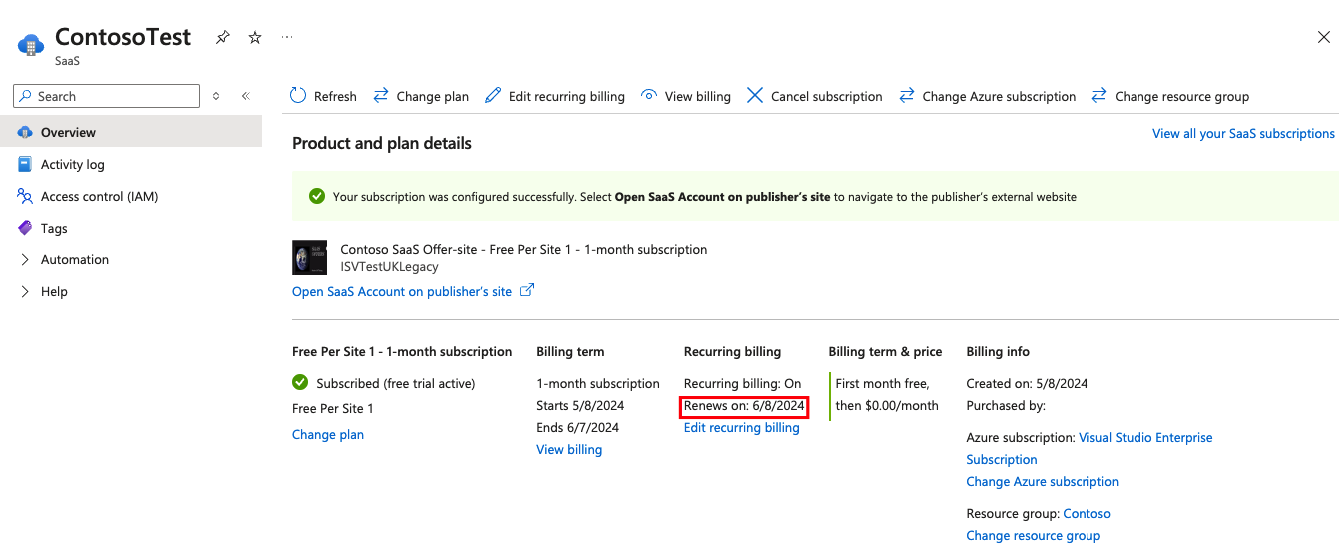
Task: Click the Cancel subscription X icon
Action: (x=755, y=96)
